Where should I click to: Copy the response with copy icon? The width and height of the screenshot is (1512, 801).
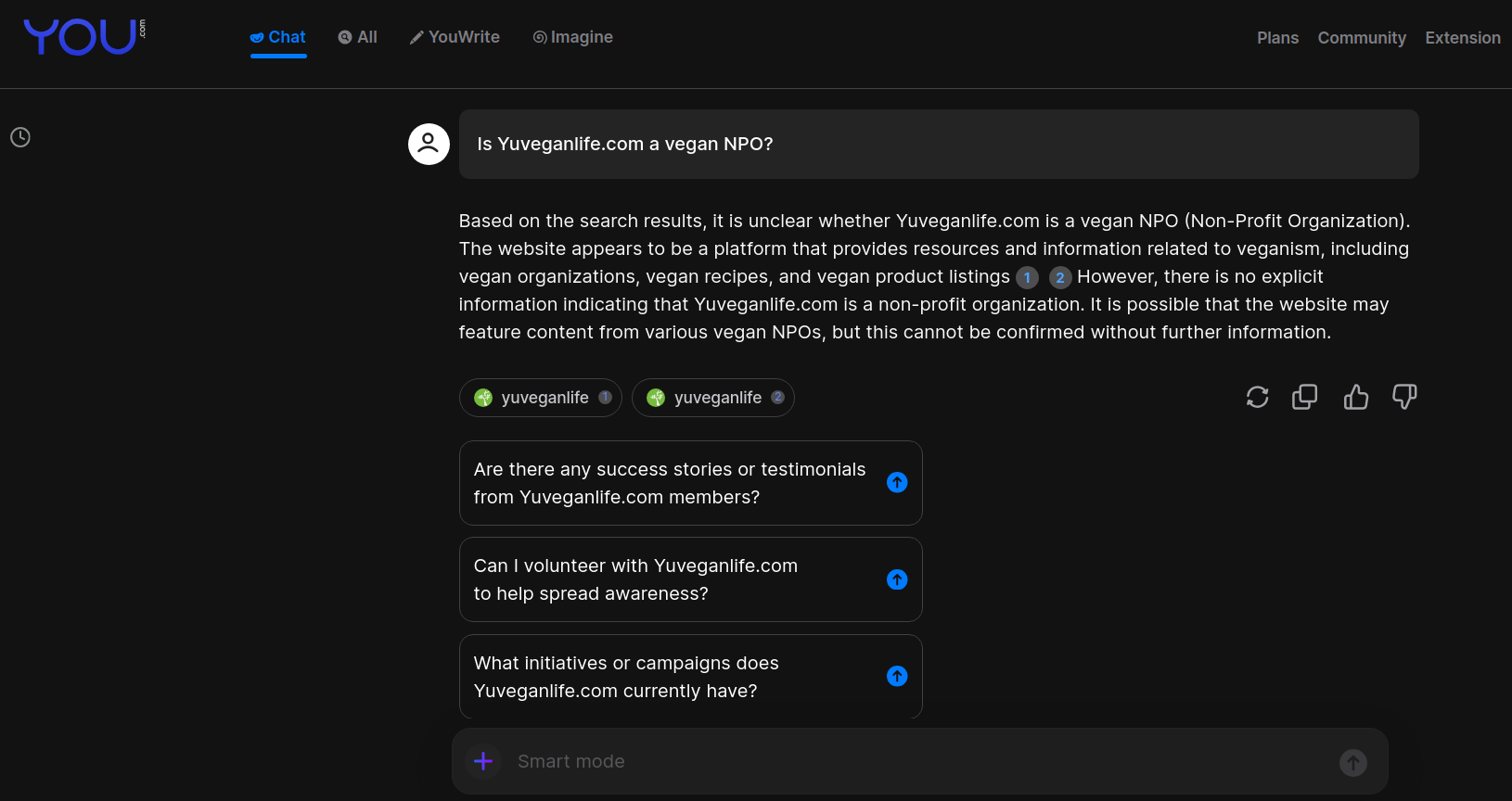(1305, 397)
